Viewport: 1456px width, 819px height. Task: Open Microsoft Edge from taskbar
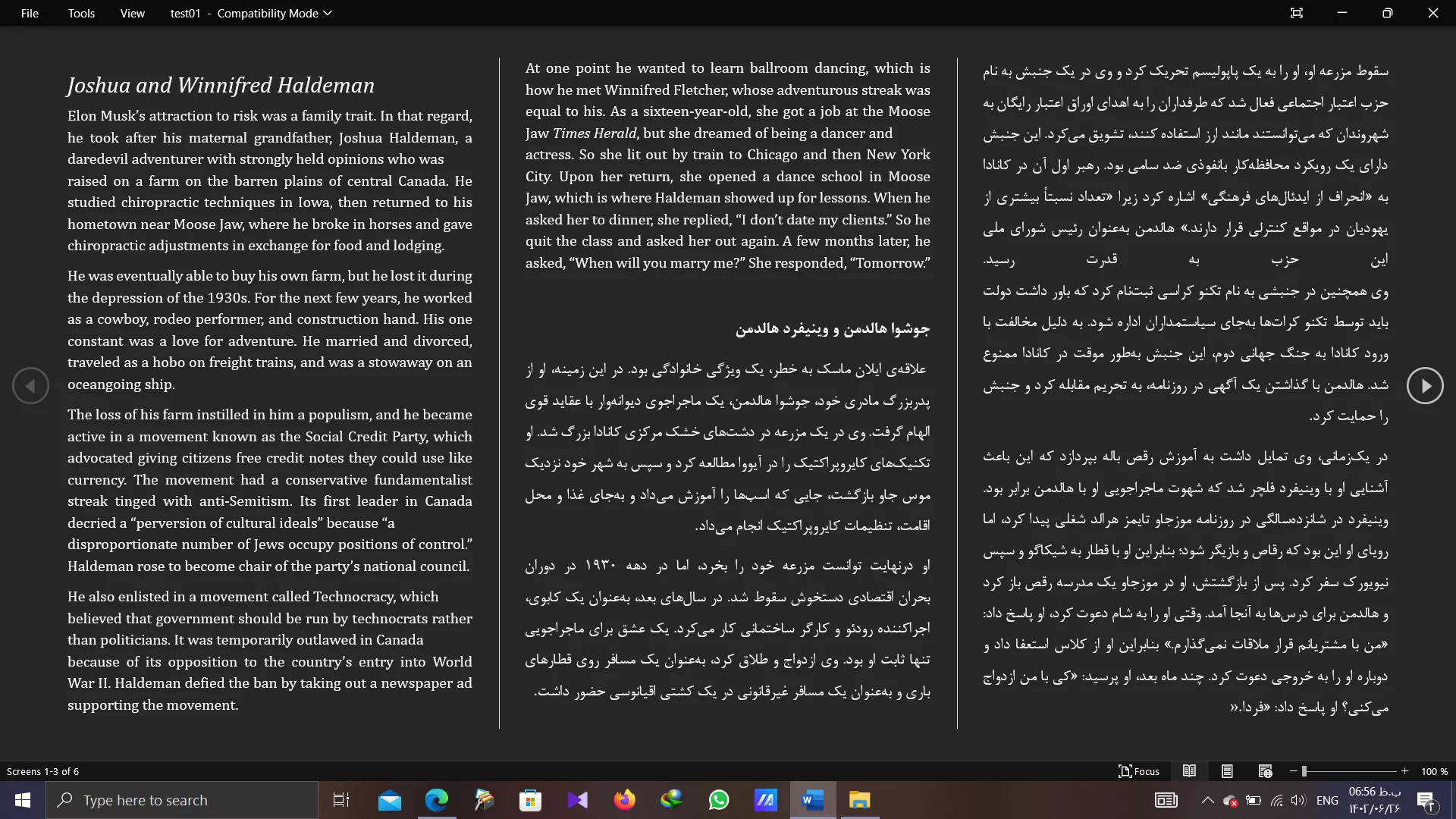point(437,800)
